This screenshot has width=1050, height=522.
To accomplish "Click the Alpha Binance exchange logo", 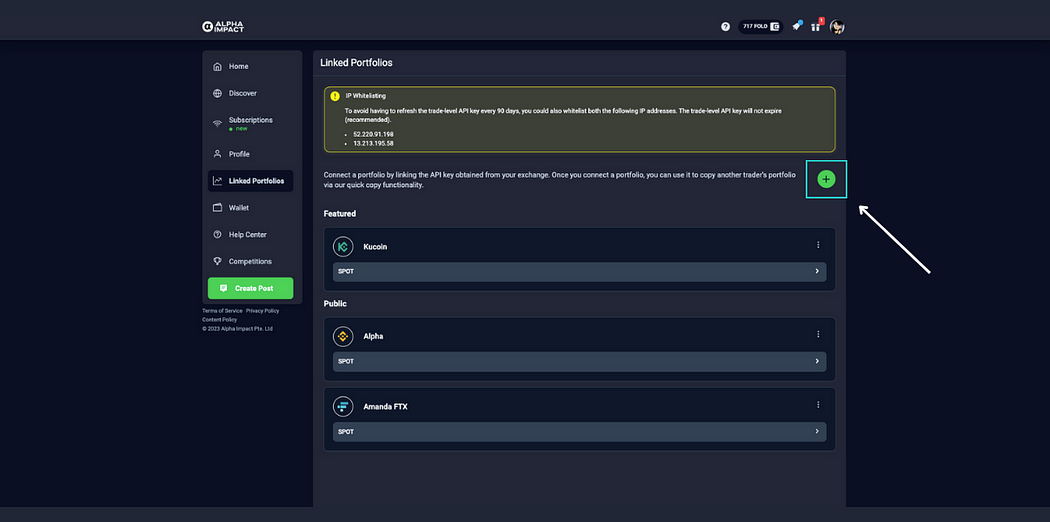I will tap(343, 337).
